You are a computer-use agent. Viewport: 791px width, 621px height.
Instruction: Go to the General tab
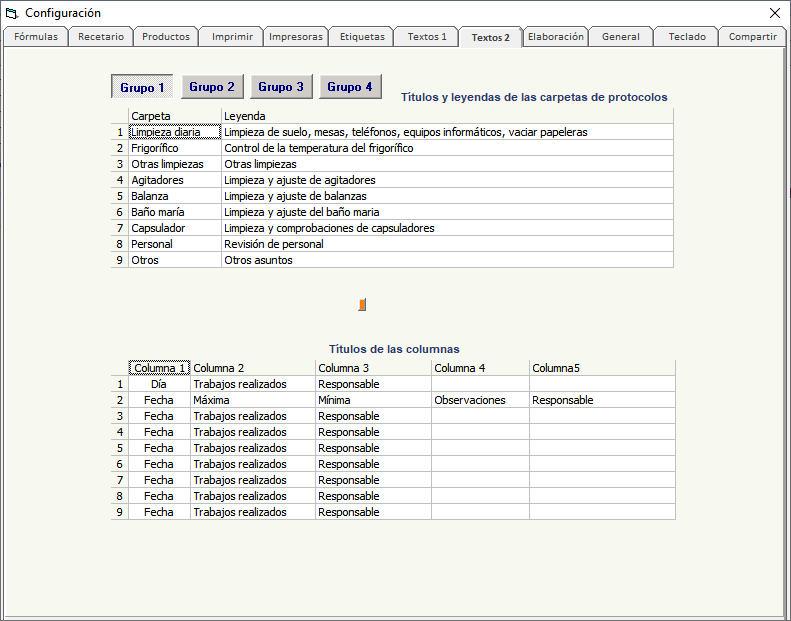(x=621, y=37)
